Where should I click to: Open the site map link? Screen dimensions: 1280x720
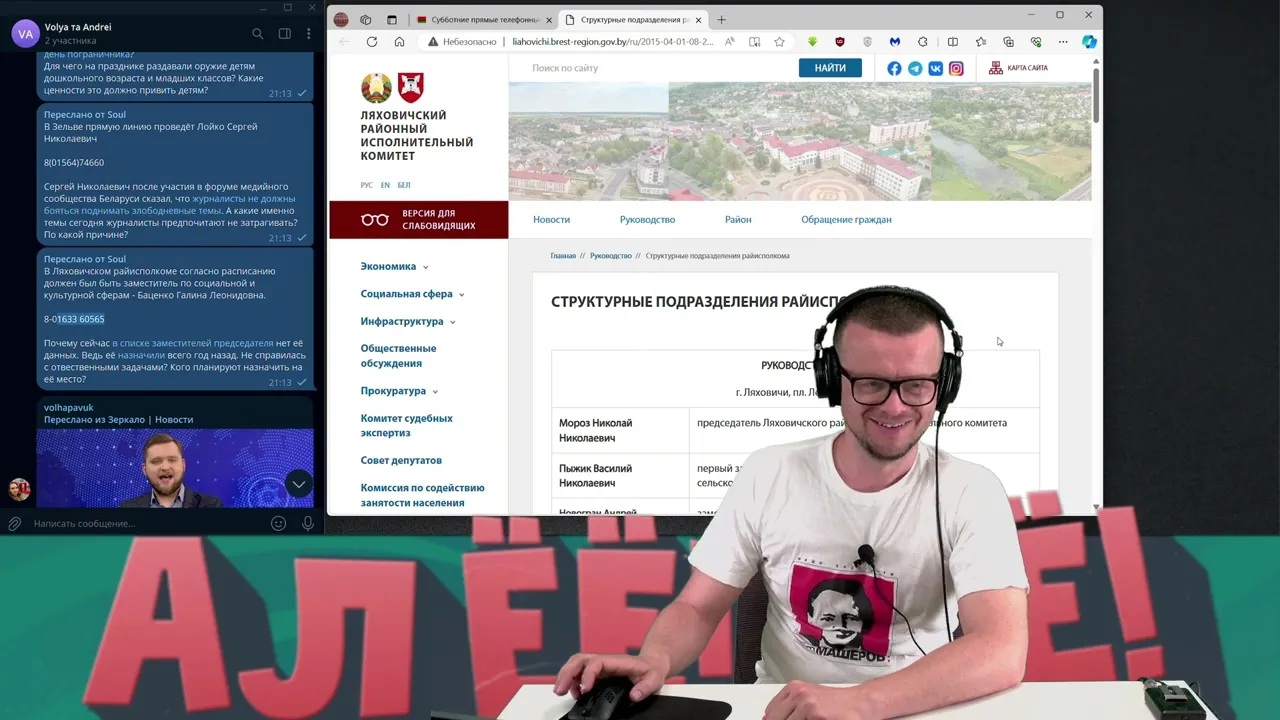(1018, 68)
